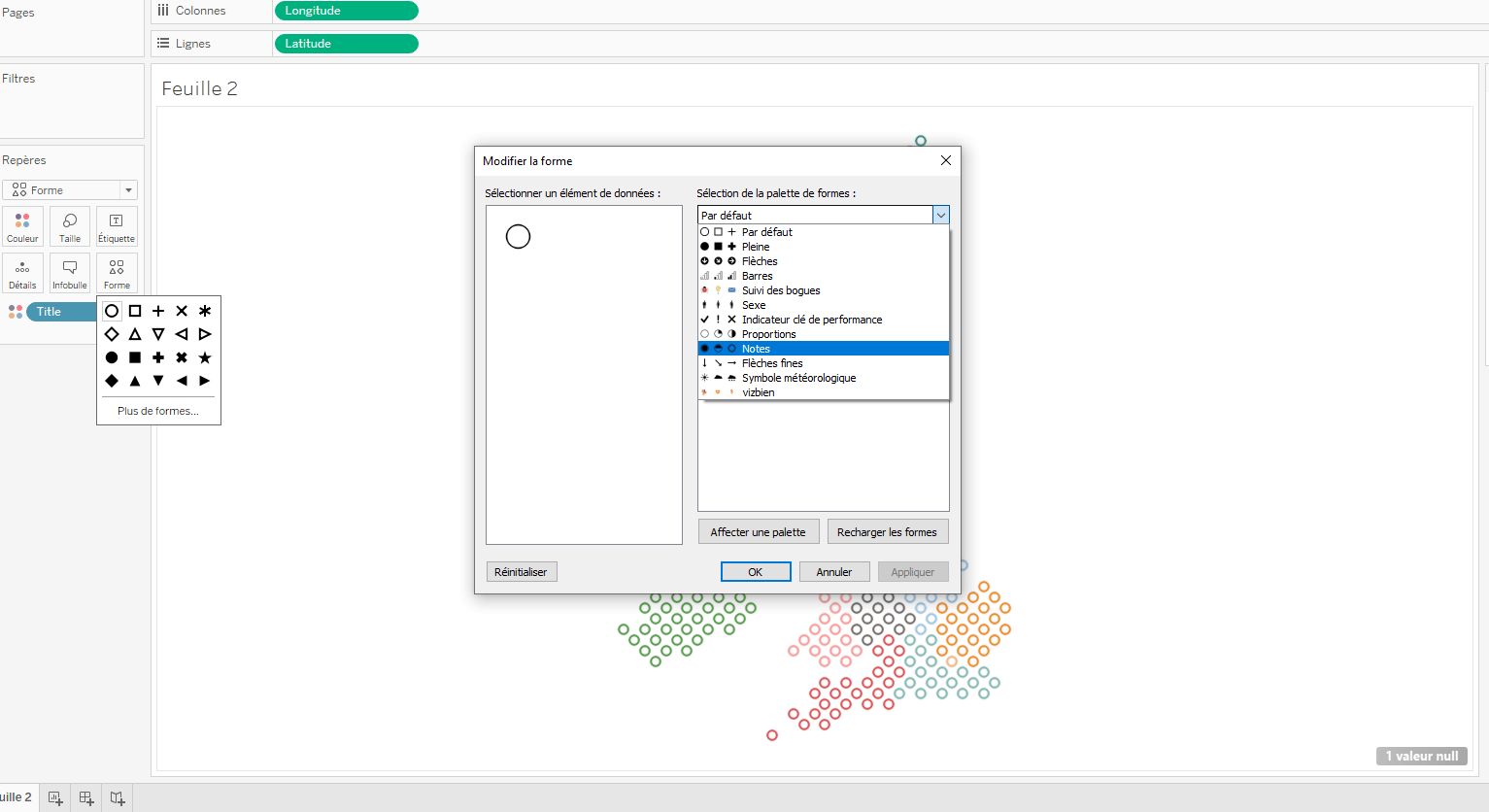1489x812 pixels.
Task: Pick the open square shape
Action: point(135,311)
